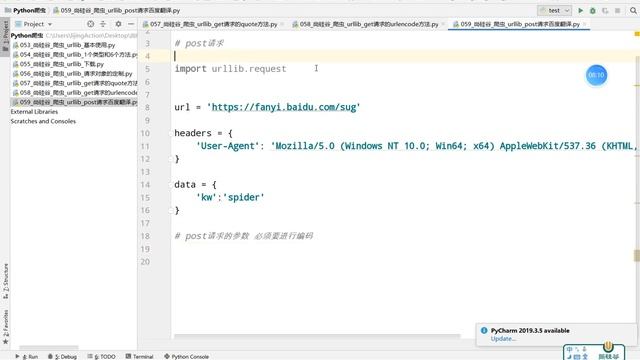640x360 pixels.
Task: Toggle the Favorites tool window side tab
Action: (x=5, y=327)
